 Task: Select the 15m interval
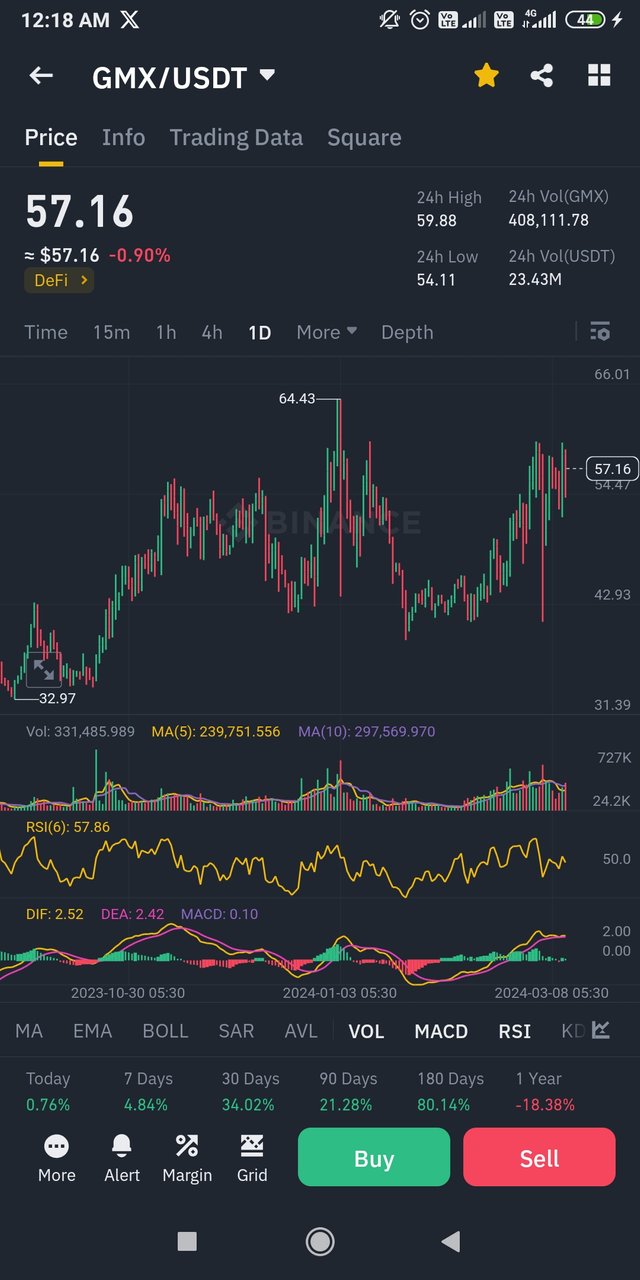[111, 332]
